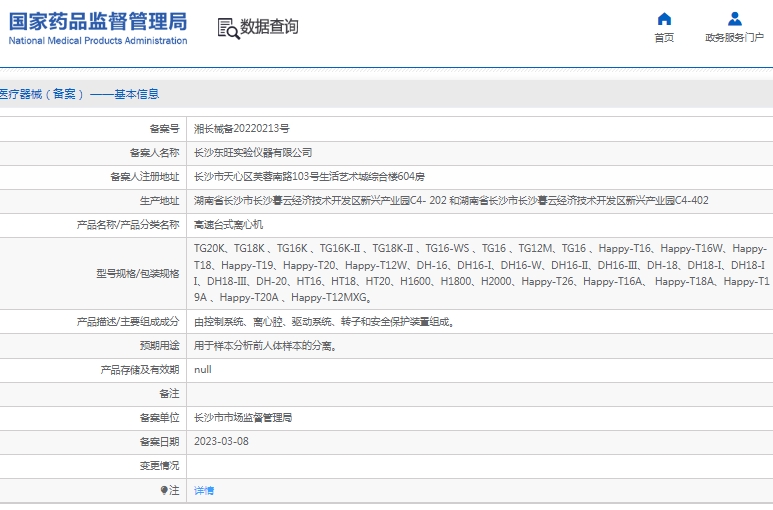The image size is (773, 510).
Task: Click the home icon labeled 首页
Action: coord(664,19)
